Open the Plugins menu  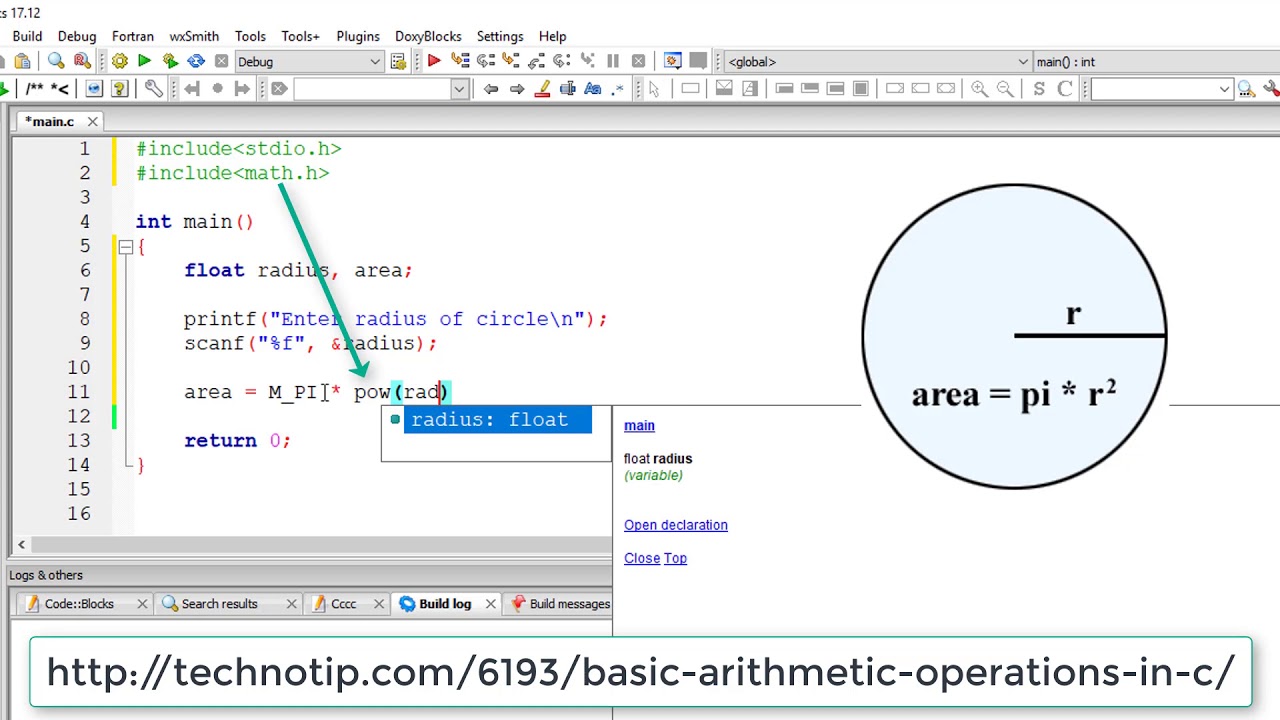pos(357,36)
